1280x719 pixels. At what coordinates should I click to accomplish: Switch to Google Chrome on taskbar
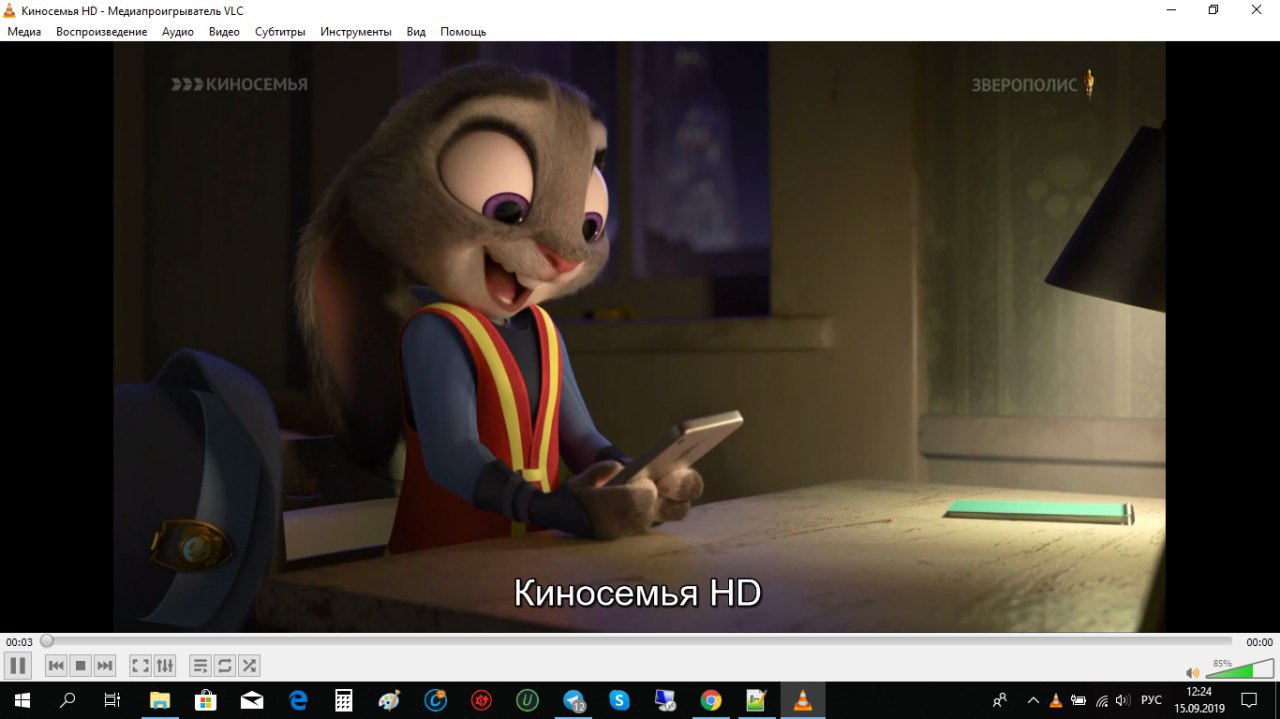(x=711, y=700)
